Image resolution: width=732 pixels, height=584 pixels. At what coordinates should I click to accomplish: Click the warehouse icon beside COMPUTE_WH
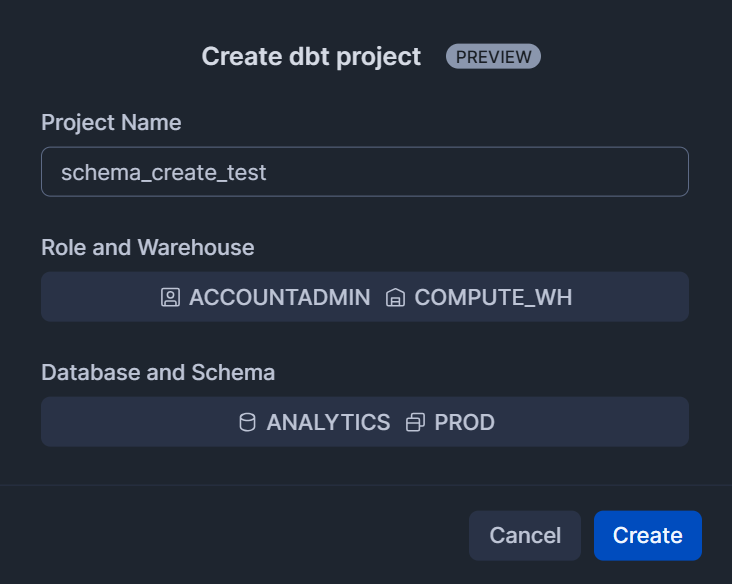(395, 297)
